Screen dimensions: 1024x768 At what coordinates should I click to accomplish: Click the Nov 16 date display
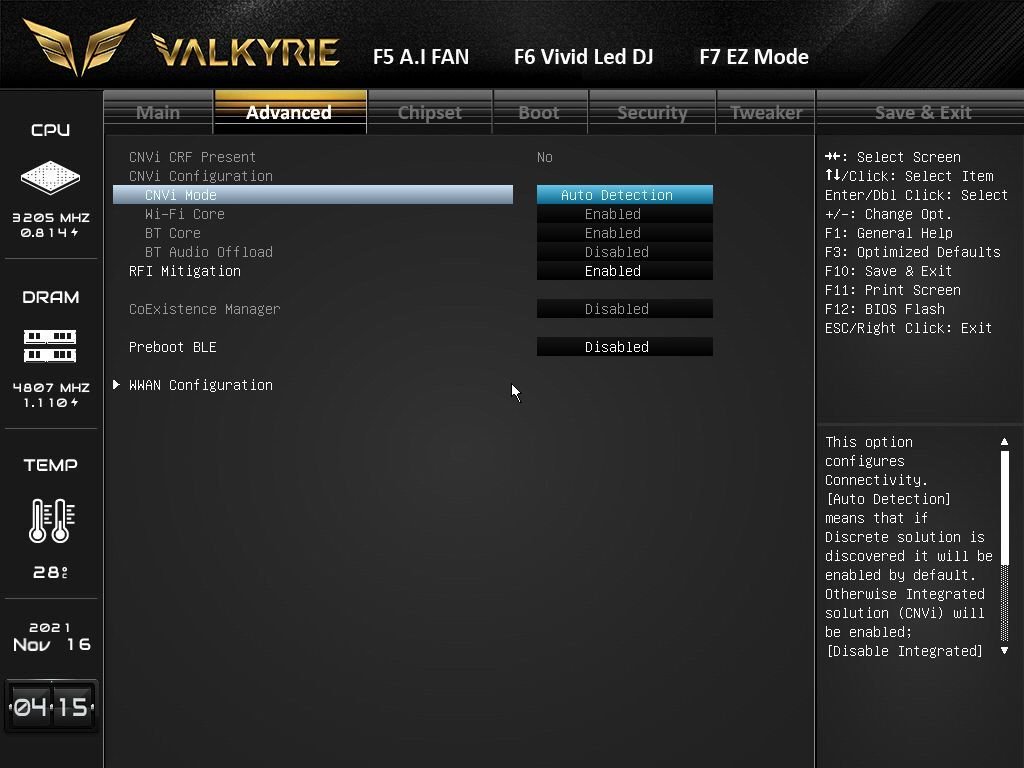click(x=52, y=645)
